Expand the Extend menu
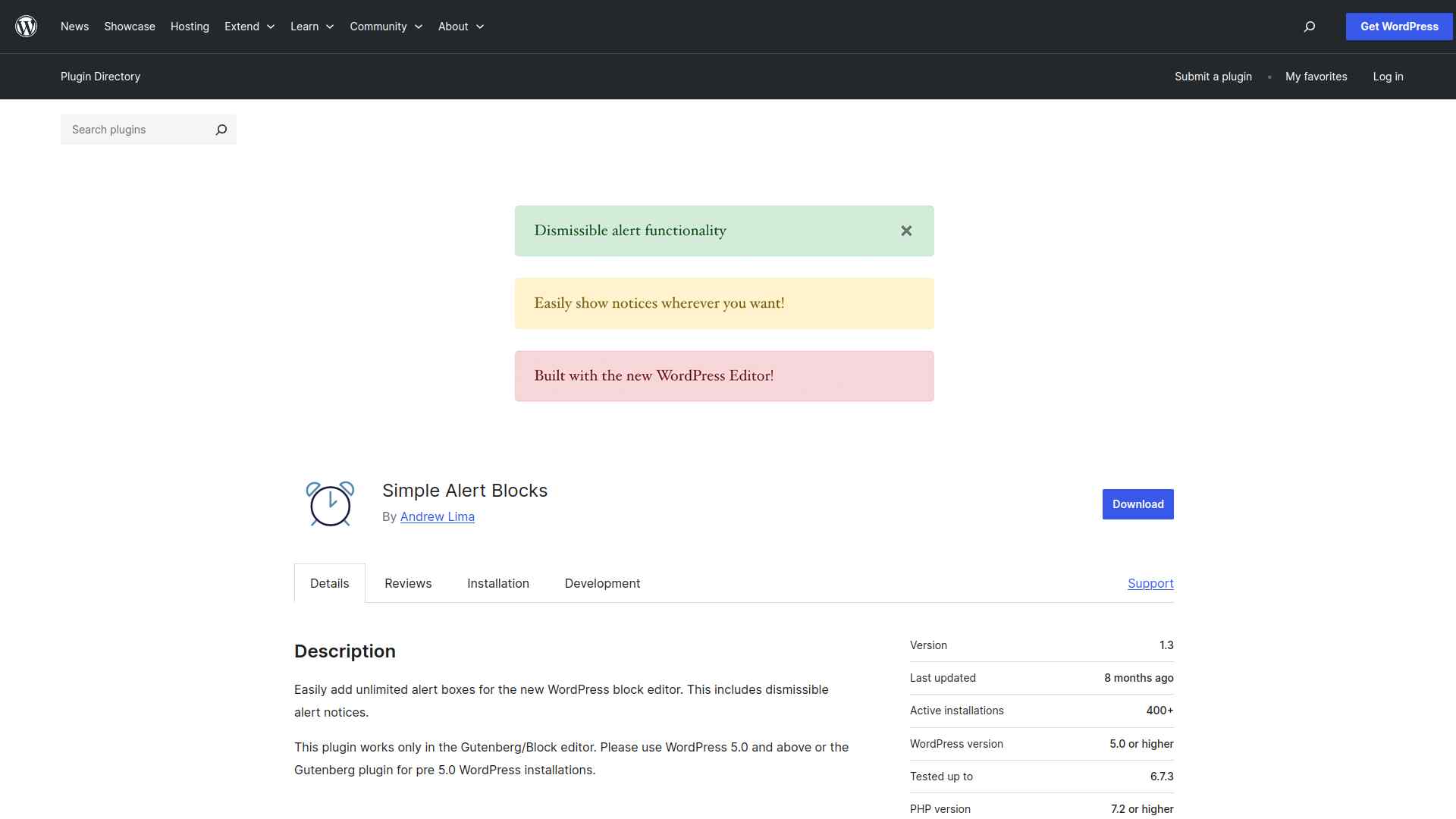Image resolution: width=1456 pixels, height=819 pixels. pos(249,27)
